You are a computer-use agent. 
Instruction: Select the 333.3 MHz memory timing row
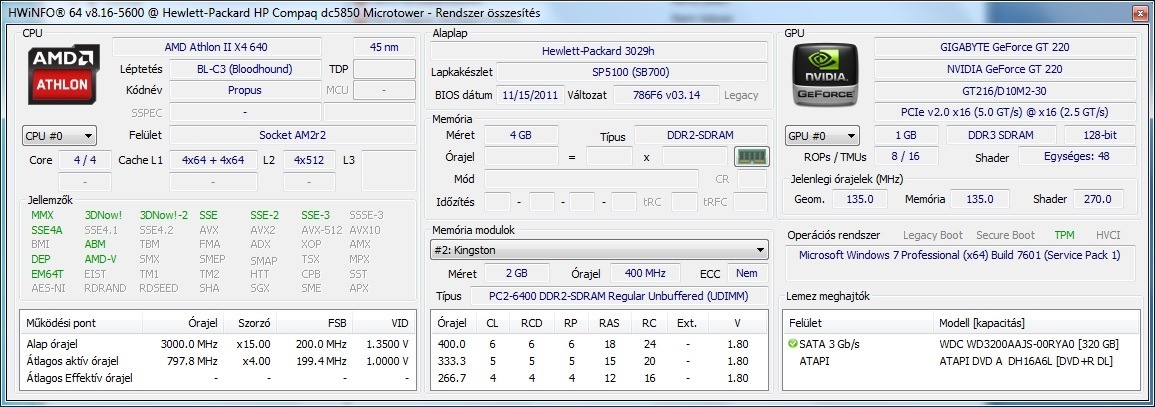coord(599,361)
